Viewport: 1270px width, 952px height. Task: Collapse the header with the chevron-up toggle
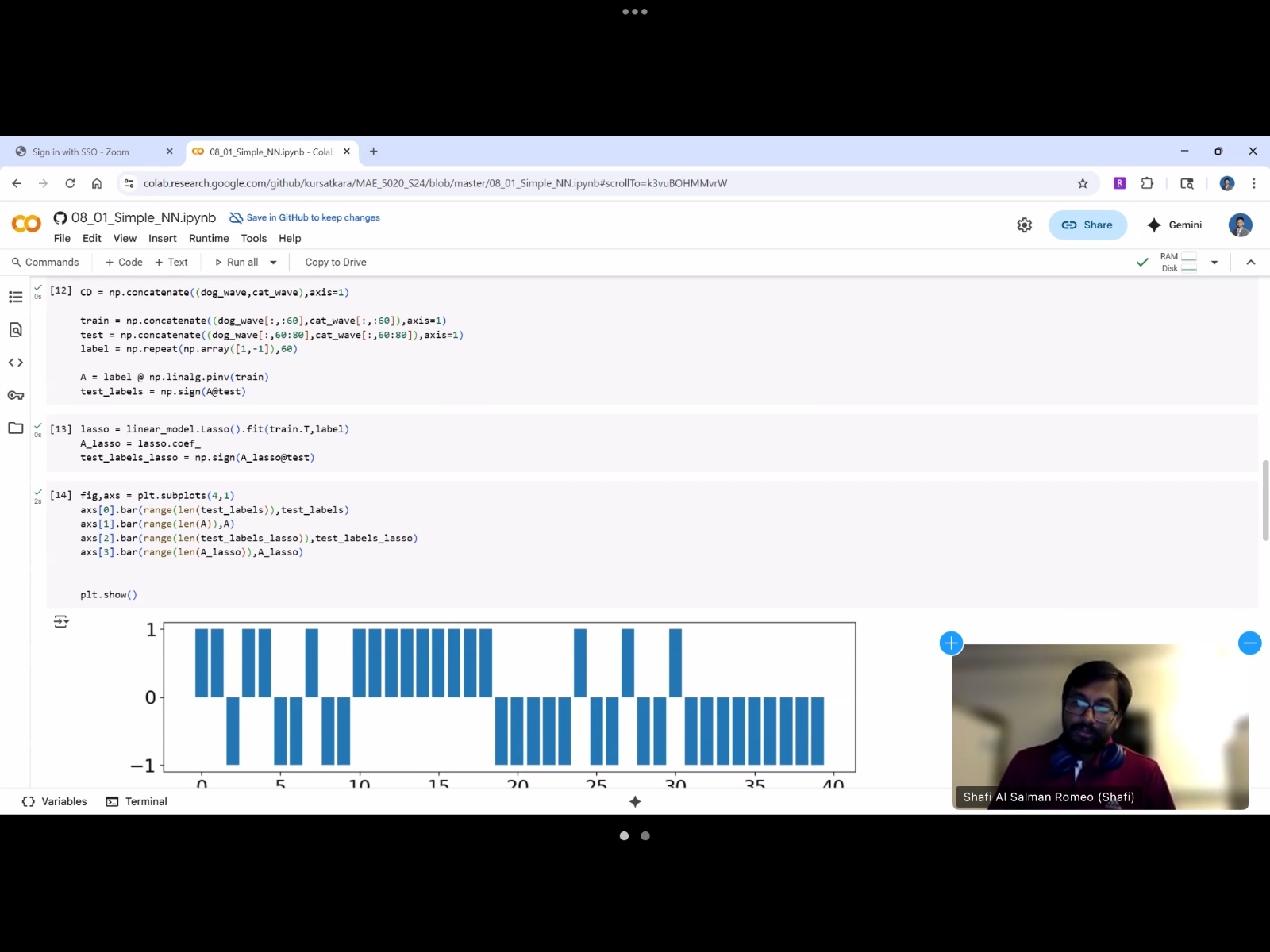[x=1251, y=263]
